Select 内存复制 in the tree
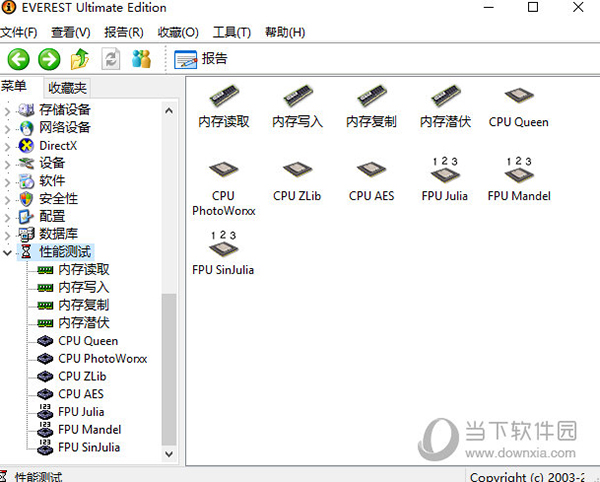 coord(84,305)
